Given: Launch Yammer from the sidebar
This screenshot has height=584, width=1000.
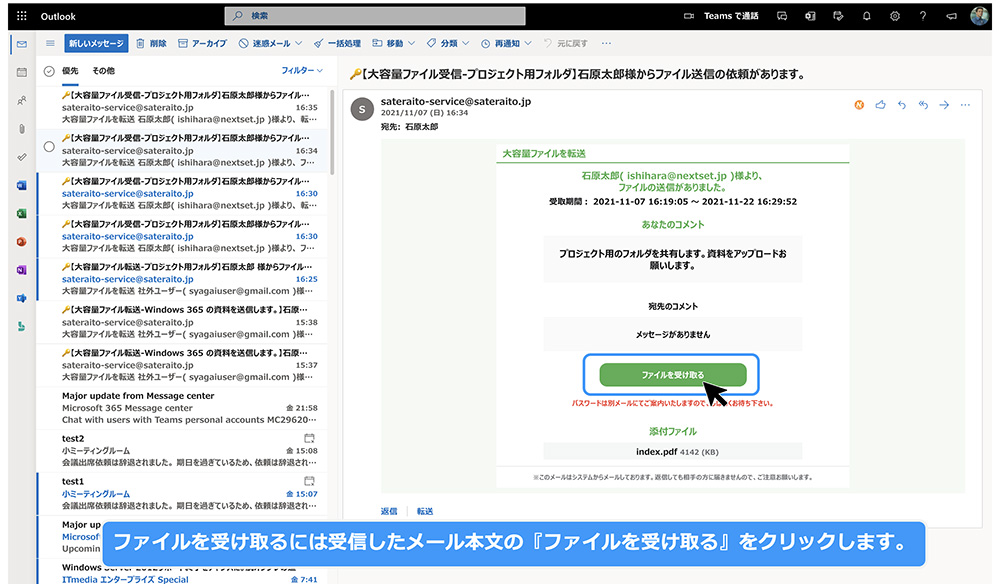Looking at the screenshot, I should click(x=22, y=298).
